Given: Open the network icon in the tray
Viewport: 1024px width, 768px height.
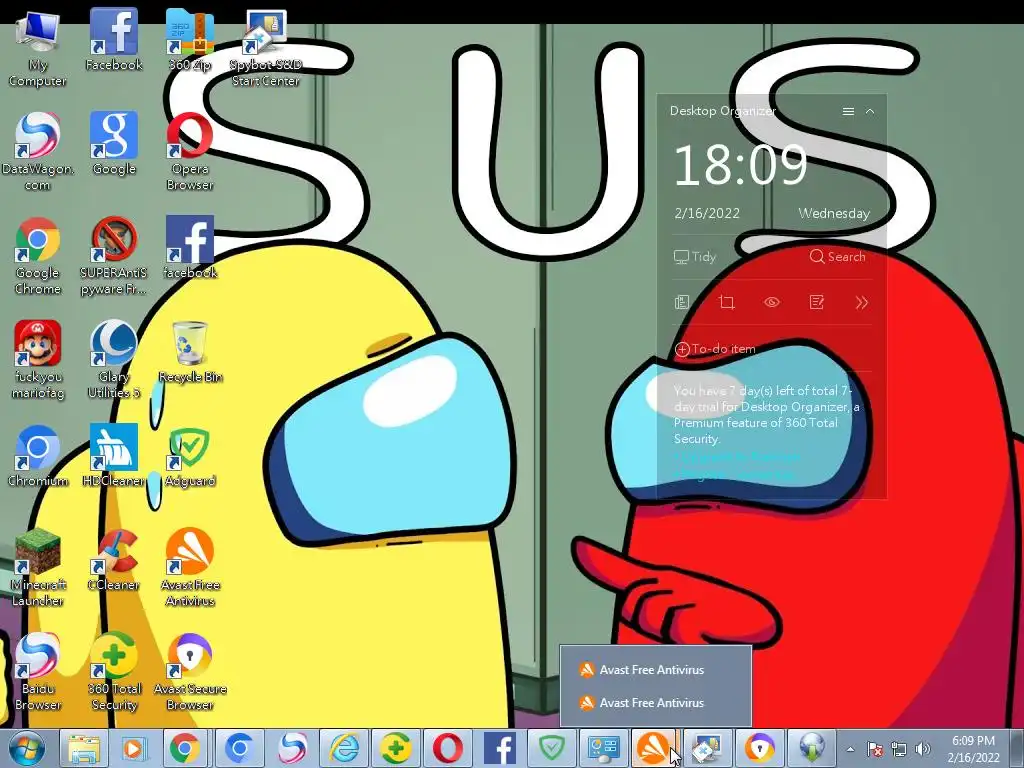Looking at the screenshot, I should (x=899, y=749).
